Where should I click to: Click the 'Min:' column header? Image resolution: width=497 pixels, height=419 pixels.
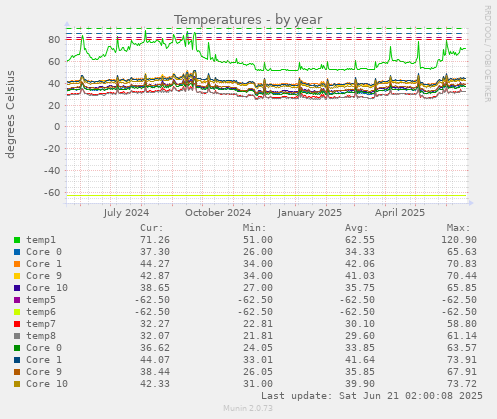[x=254, y=228]
